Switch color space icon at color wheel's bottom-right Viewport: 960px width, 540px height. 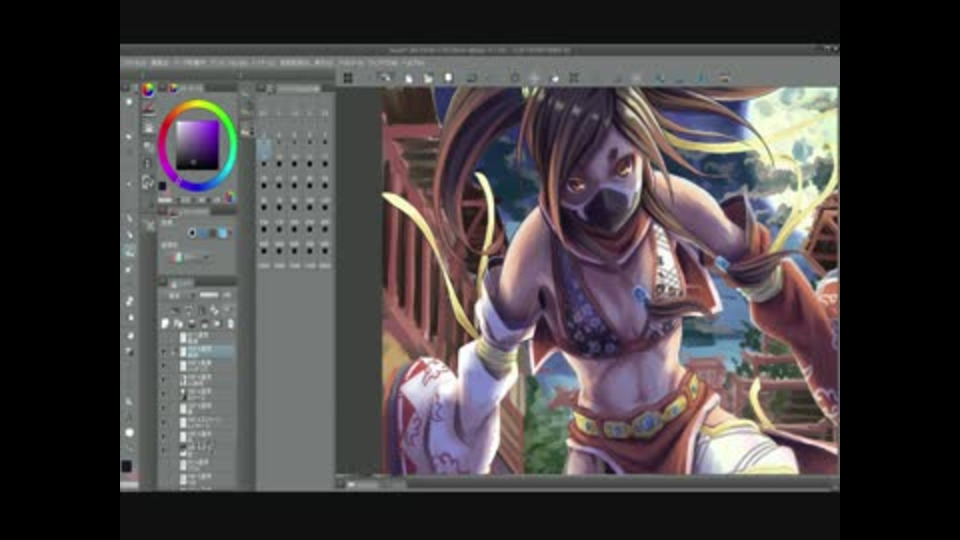tap(229, 195)
